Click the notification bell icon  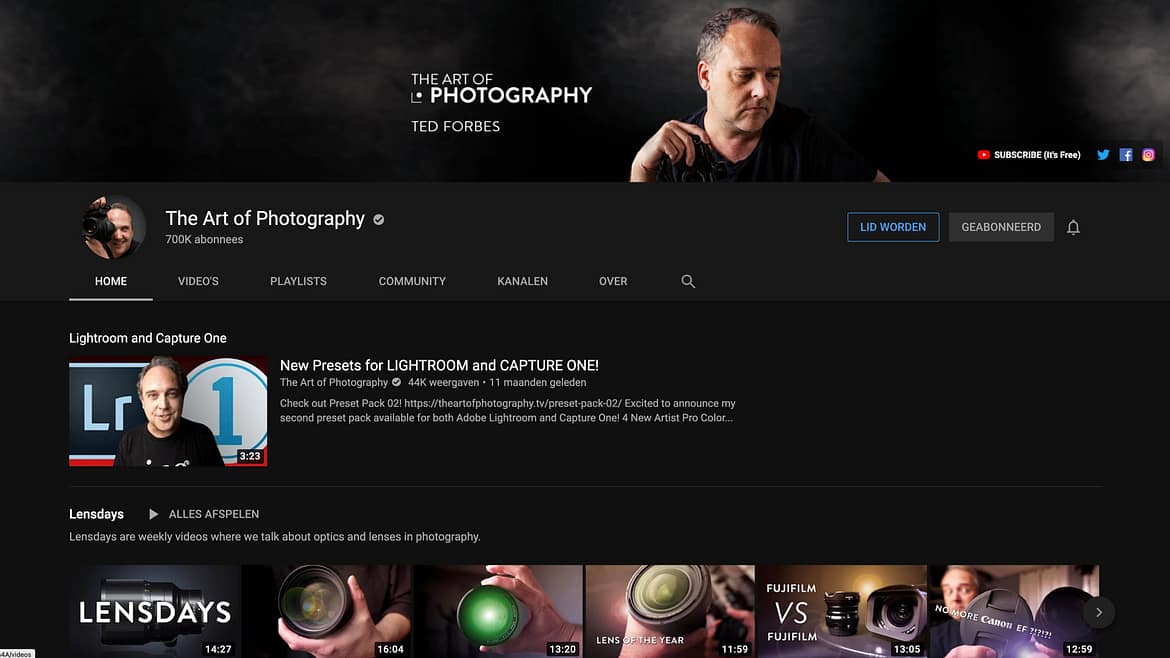1073,228
